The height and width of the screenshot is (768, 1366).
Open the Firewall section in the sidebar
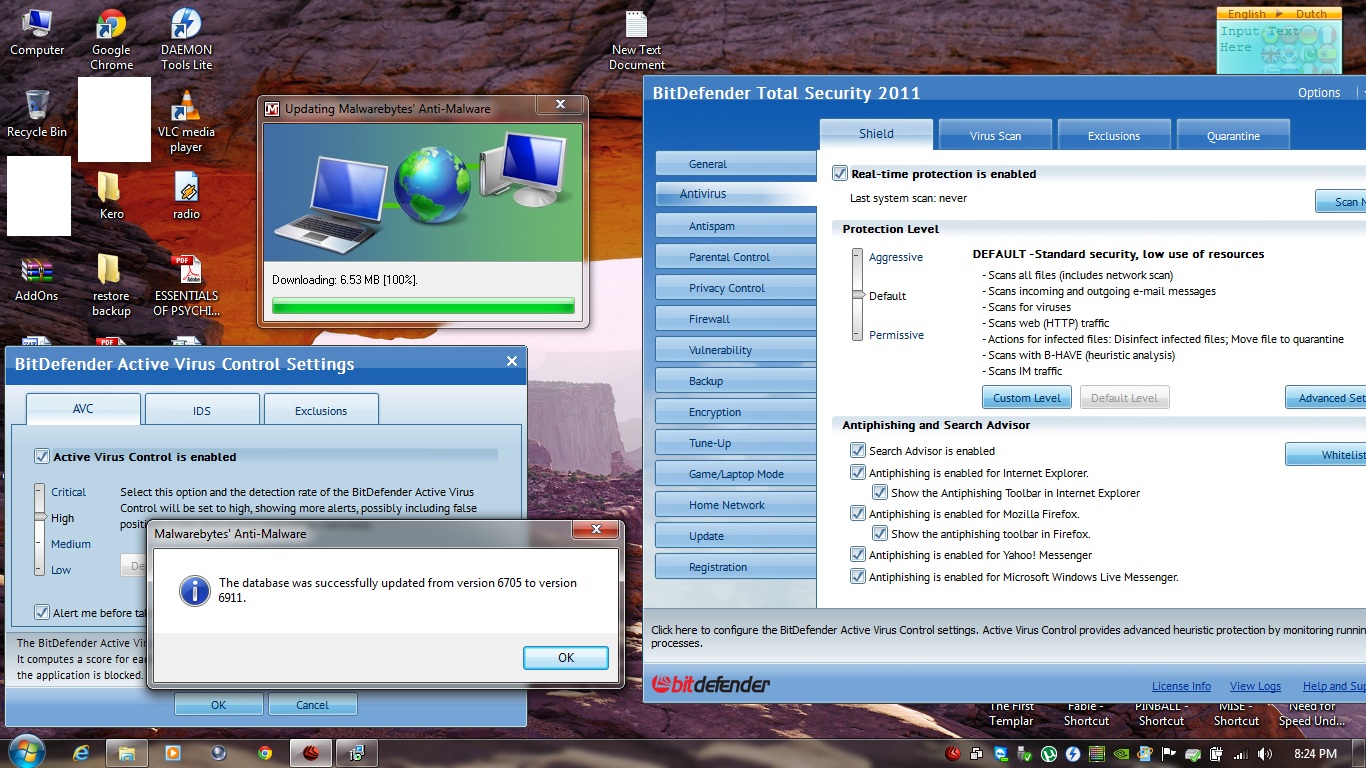(x=736, y=319)
